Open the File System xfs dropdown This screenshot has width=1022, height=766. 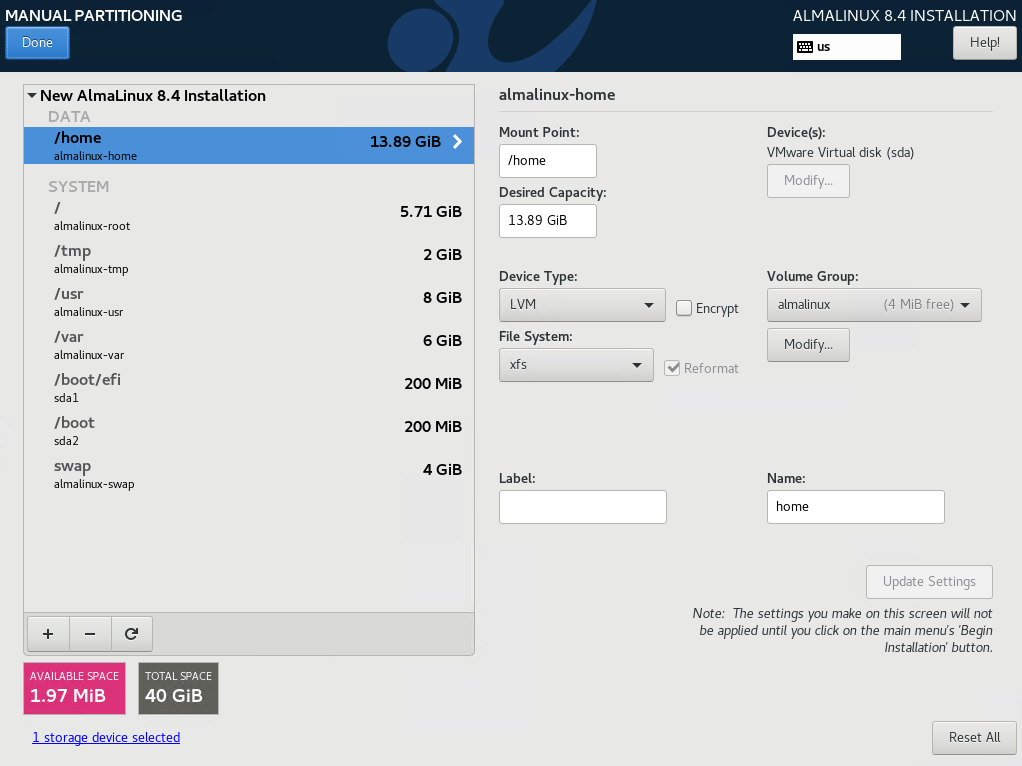(576, 365)
